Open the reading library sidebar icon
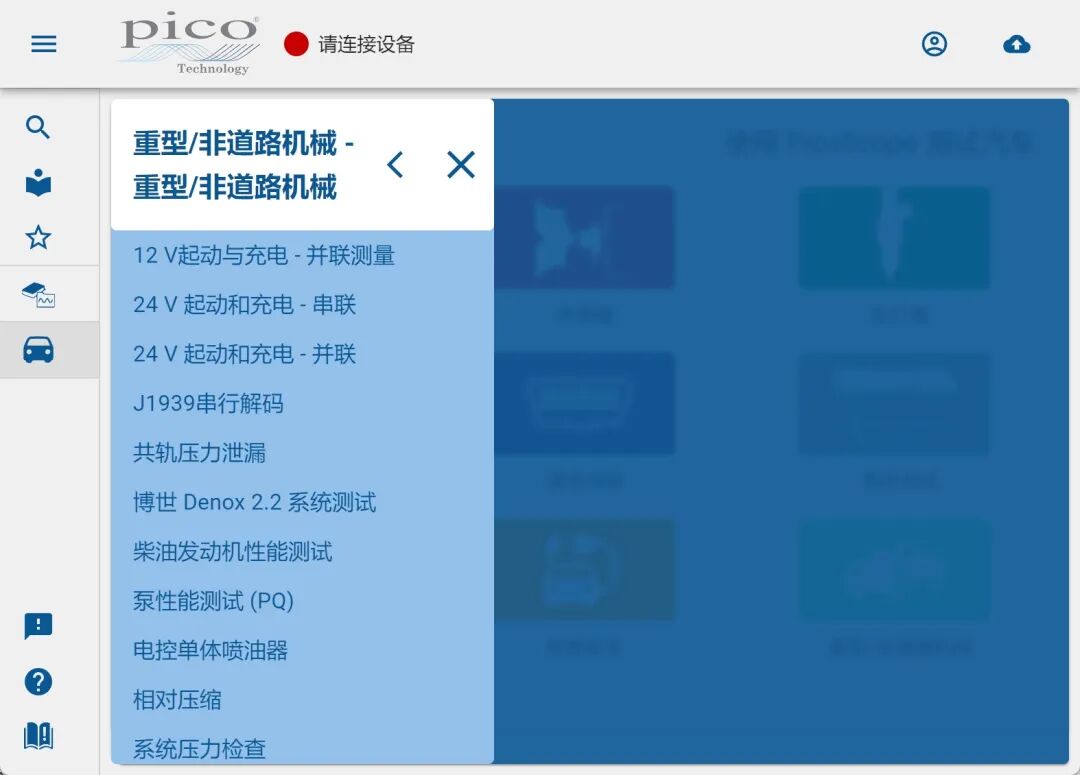Viewport: 1080px width, 775px height. 38,183
